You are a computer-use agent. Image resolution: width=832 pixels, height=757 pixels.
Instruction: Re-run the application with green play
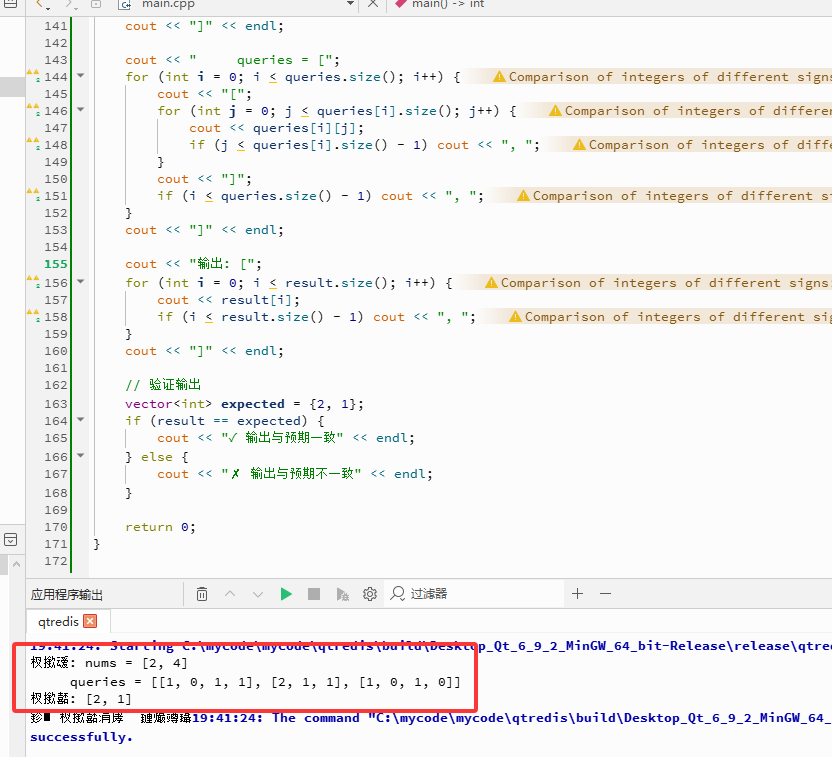(286, 594)
